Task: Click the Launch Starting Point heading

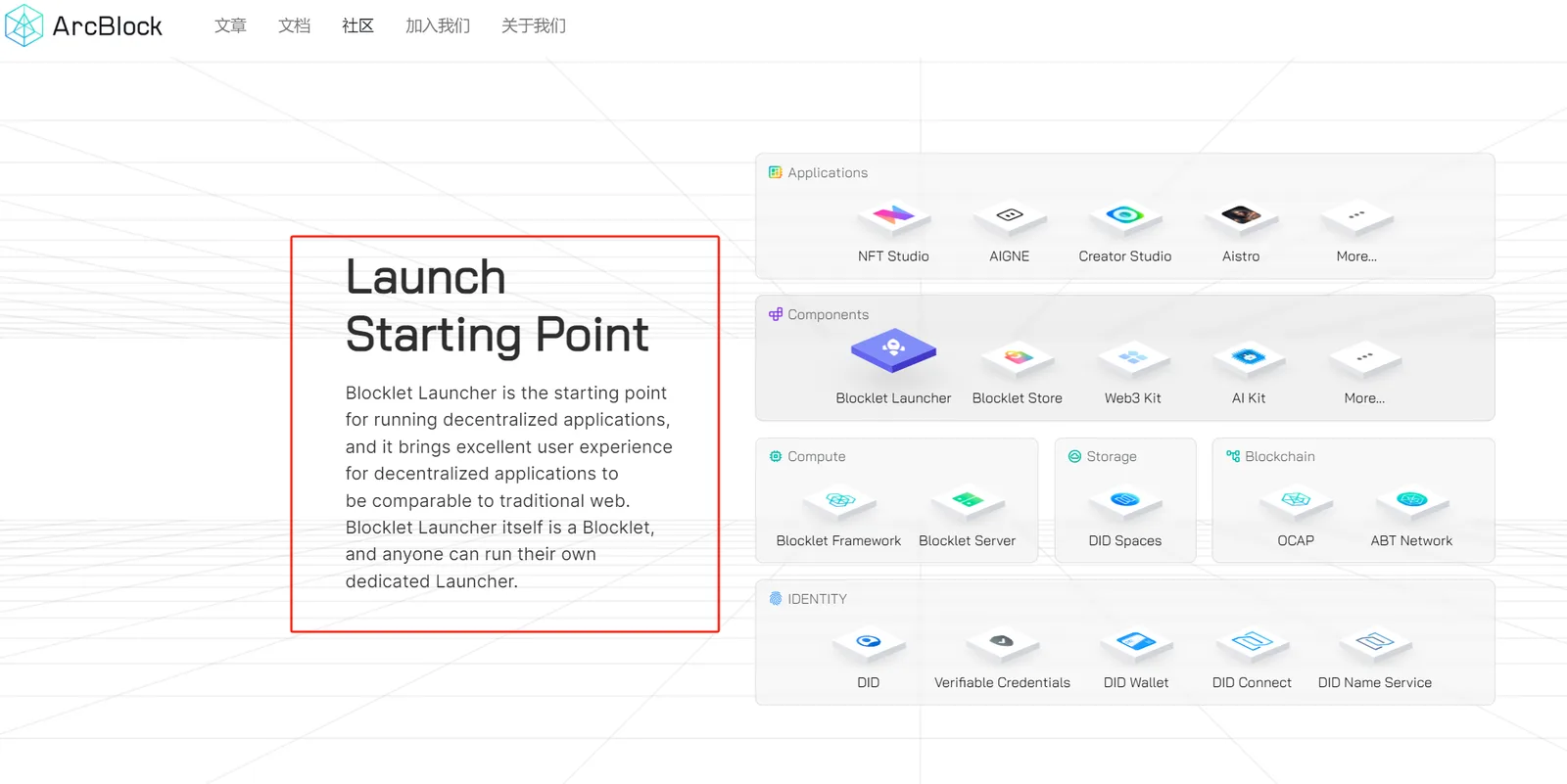Action: pos(497,306)
